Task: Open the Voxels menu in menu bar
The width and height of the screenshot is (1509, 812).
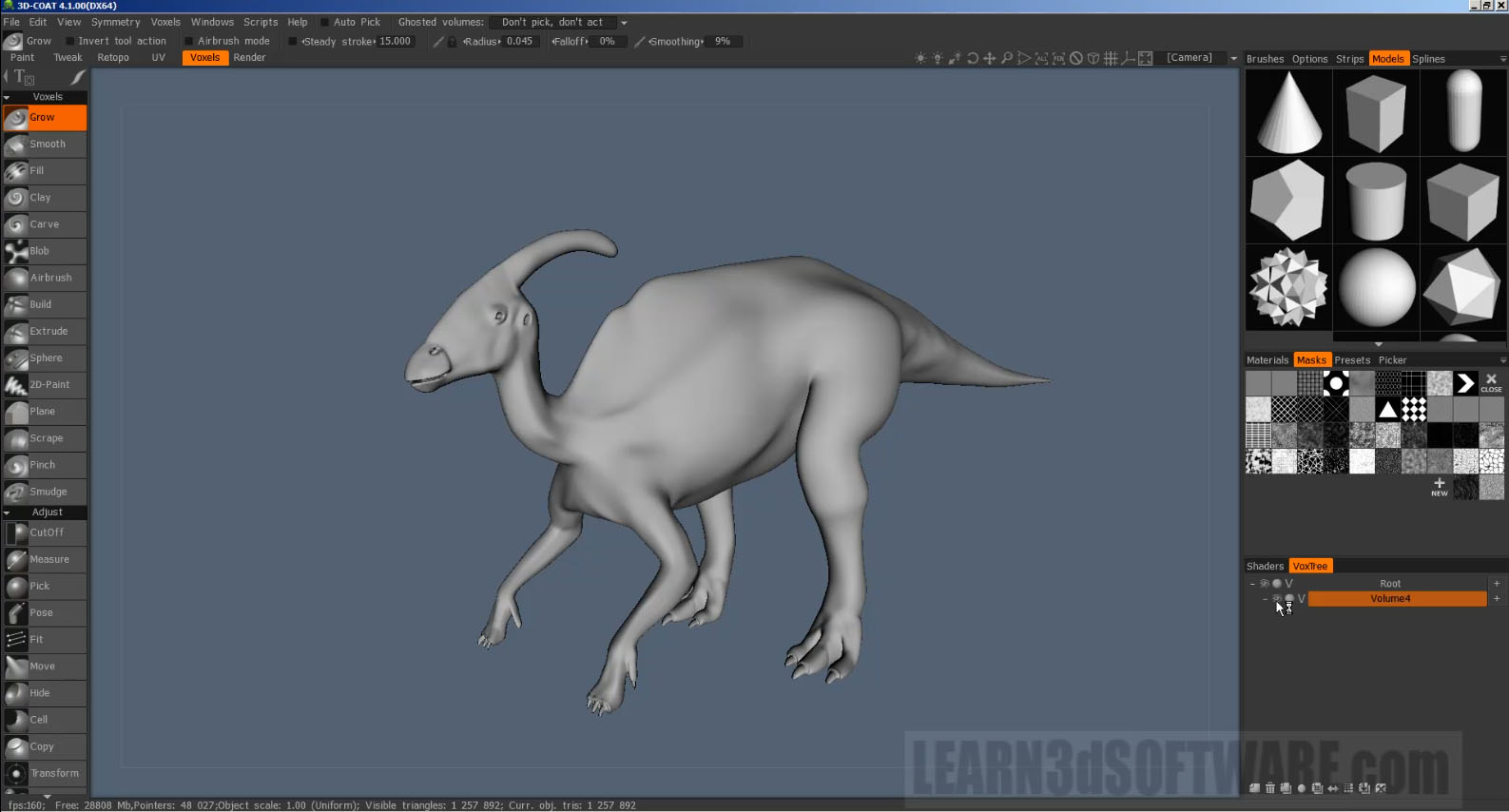Action: [x=165, y=22]
